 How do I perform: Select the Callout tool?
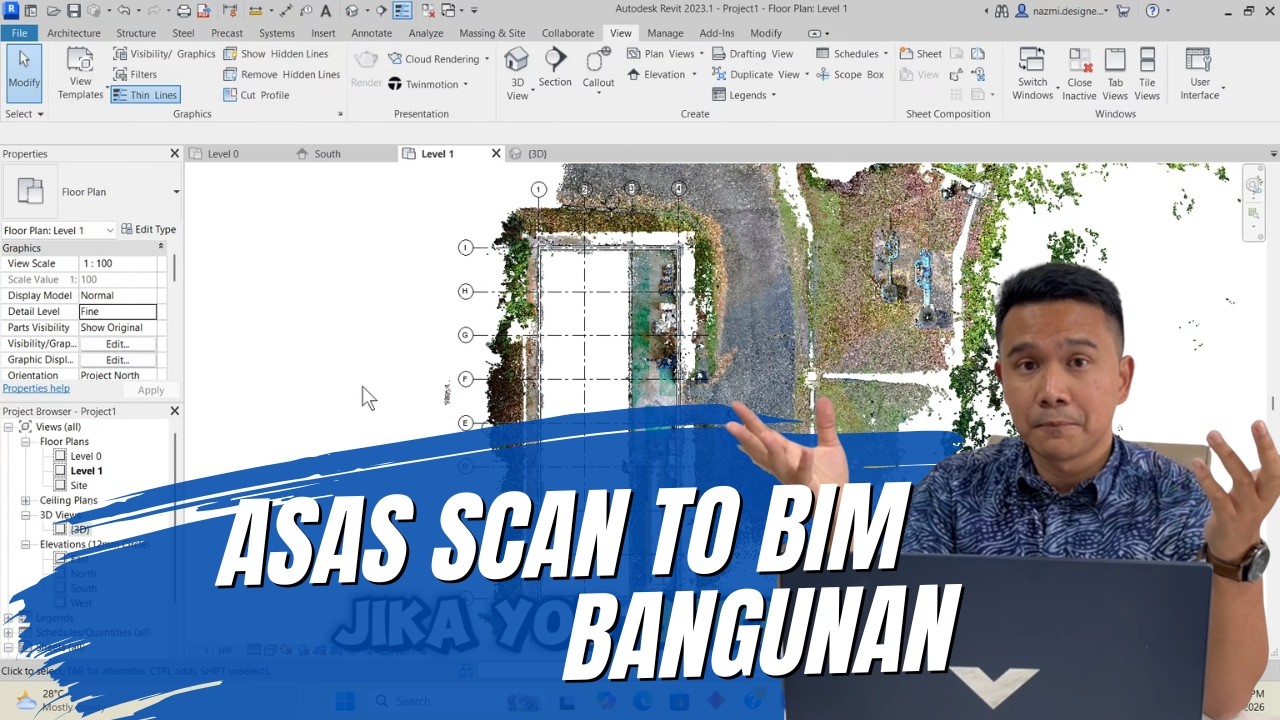pos(598,70)
